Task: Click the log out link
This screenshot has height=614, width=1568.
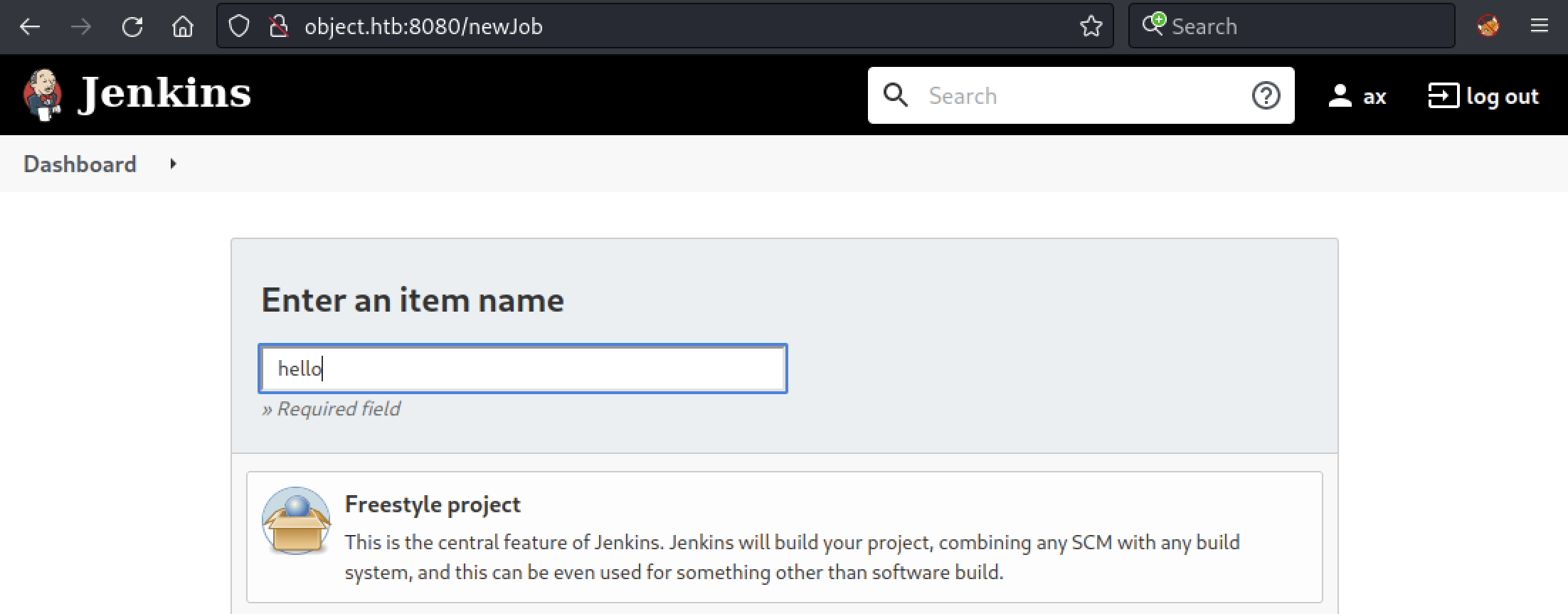Action: click(x=1502, y=96)
